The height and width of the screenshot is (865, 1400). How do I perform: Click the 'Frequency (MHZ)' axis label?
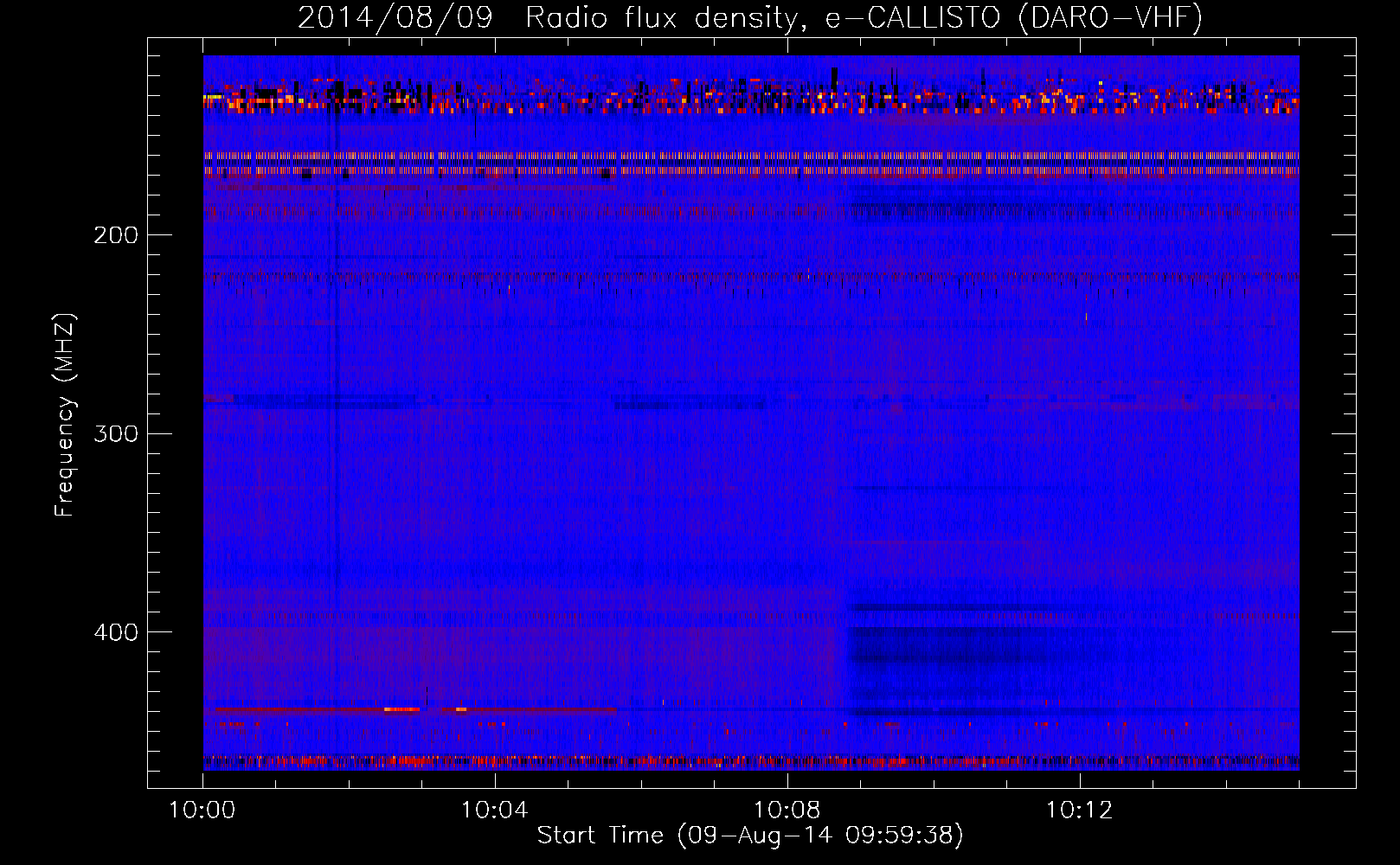coord(65,415)
